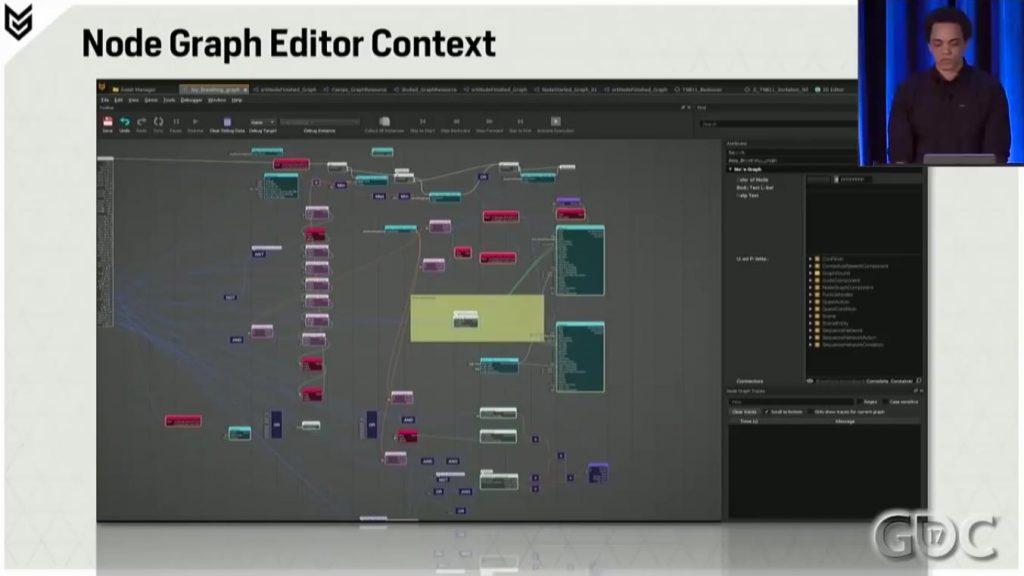The image size is (1024, 576).
Task: Open the View menu
Action: (133, 100)
